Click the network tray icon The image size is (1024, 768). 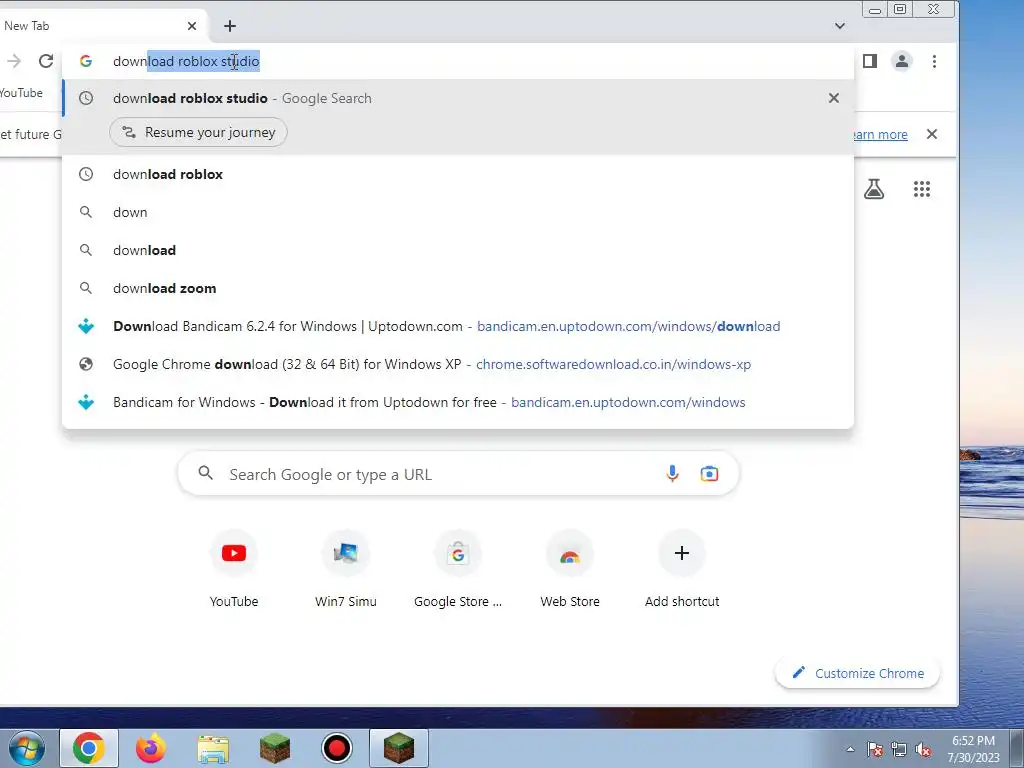click(899, 749)
